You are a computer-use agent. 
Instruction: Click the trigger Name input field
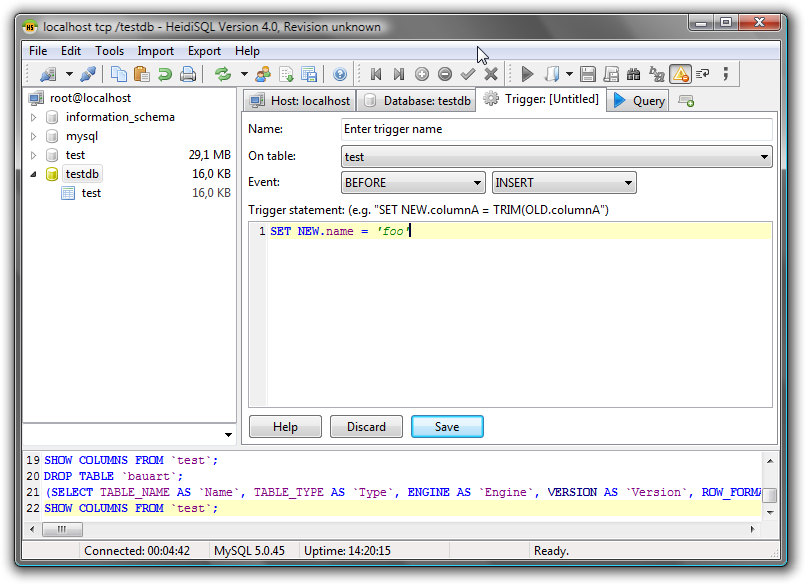click(556, 129)
